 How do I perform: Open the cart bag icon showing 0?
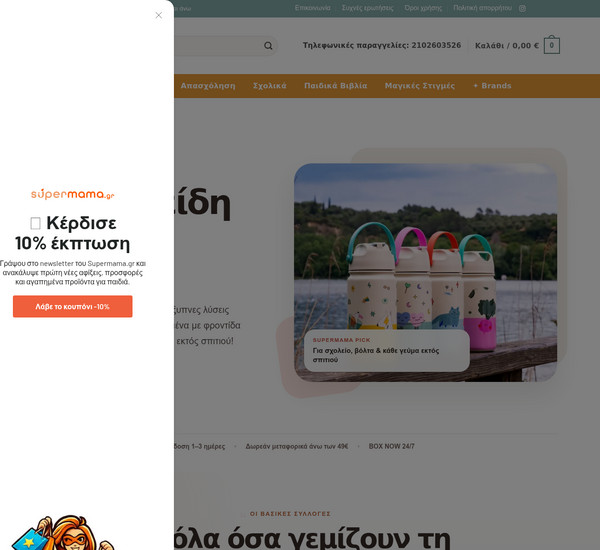coord(551,45)
